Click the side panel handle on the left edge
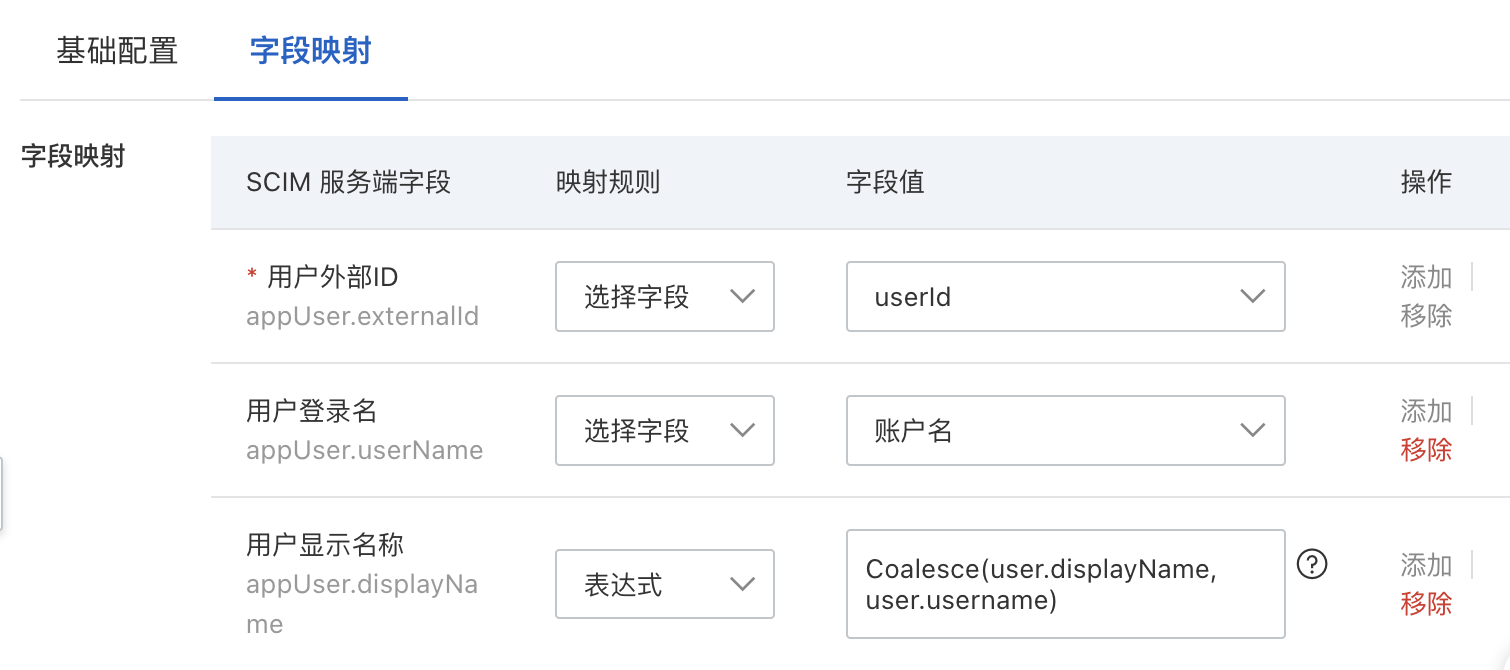 [x=2, y=493]
